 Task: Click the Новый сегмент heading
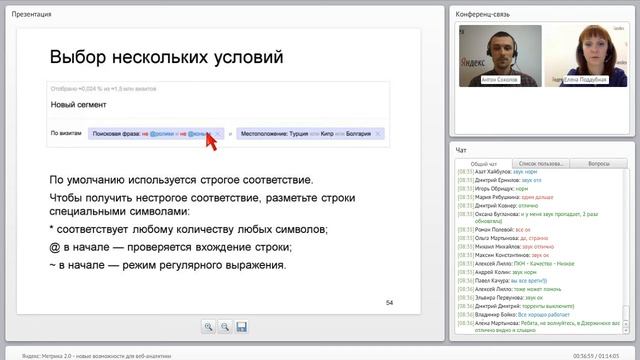pyautogui.click(x=78, y=104)
